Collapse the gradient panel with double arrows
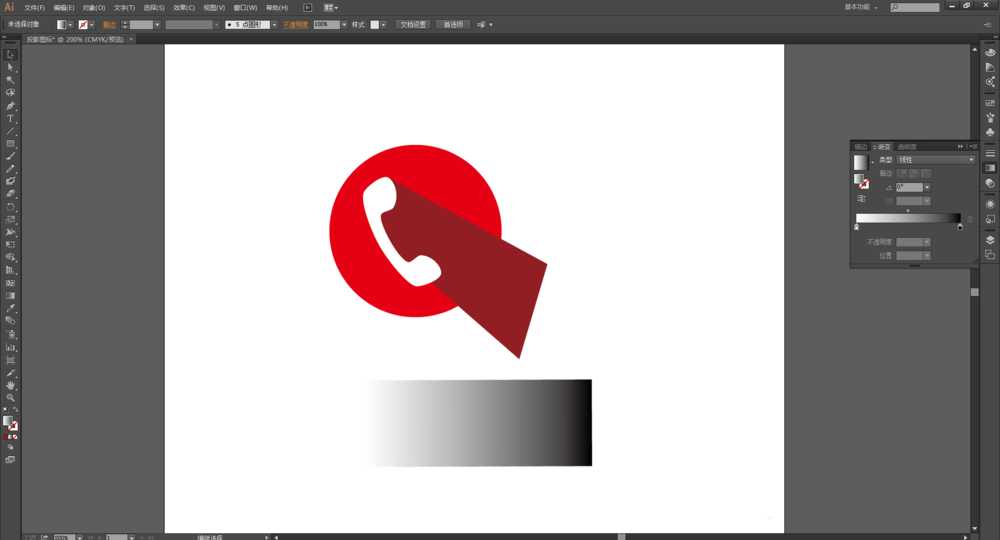This screenshot has height=540, width=1000. [961, 146]
